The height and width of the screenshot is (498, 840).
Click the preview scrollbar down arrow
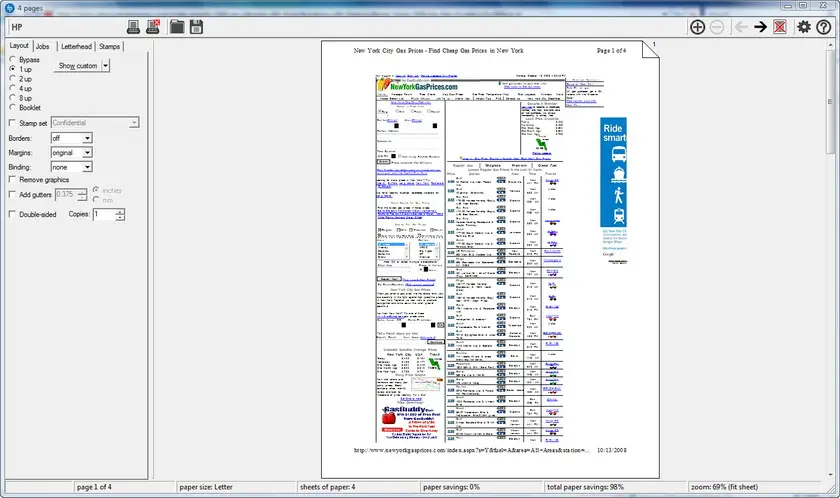point(830,474)
